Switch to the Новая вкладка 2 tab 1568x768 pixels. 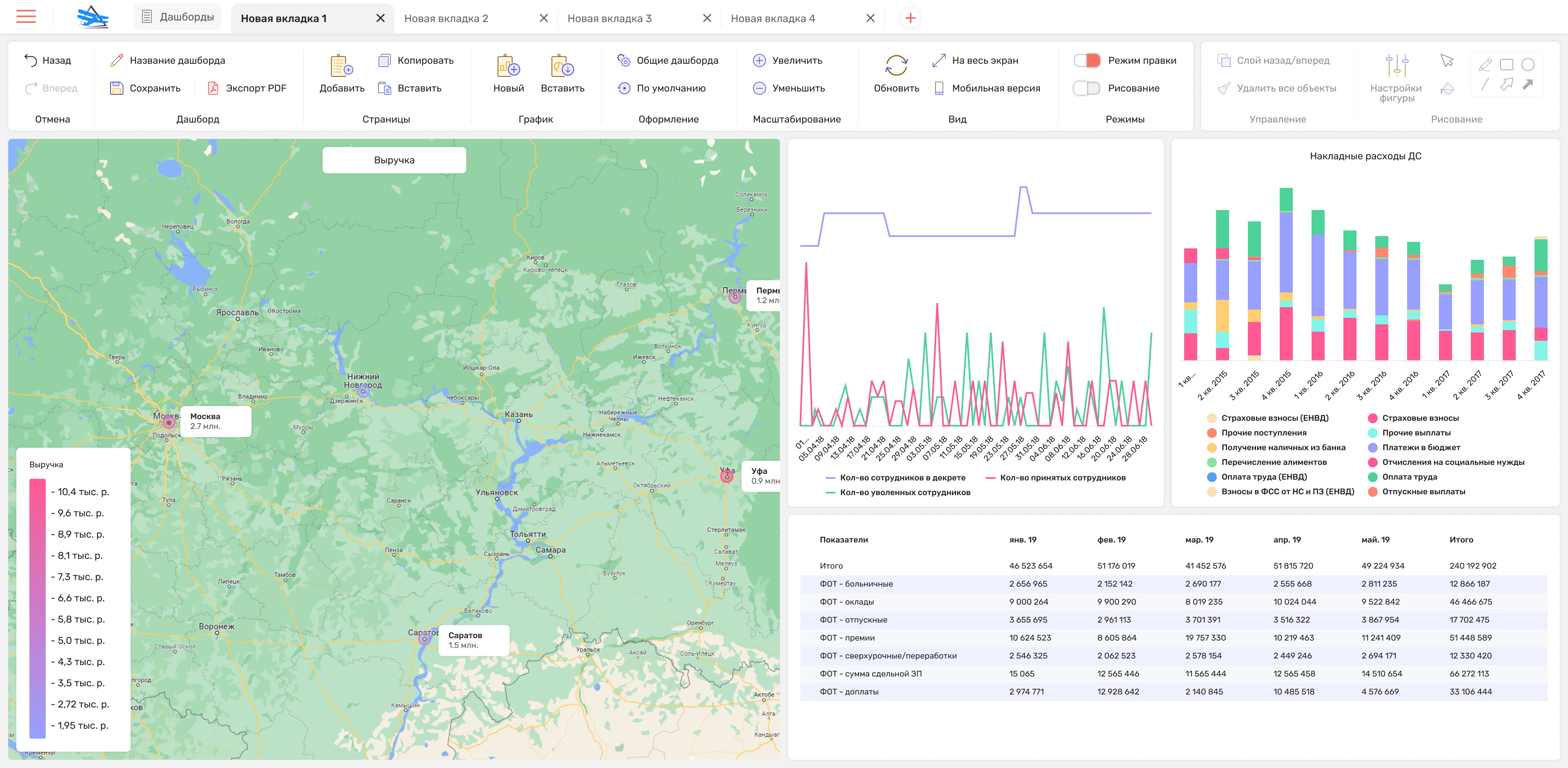click(446, 18)
